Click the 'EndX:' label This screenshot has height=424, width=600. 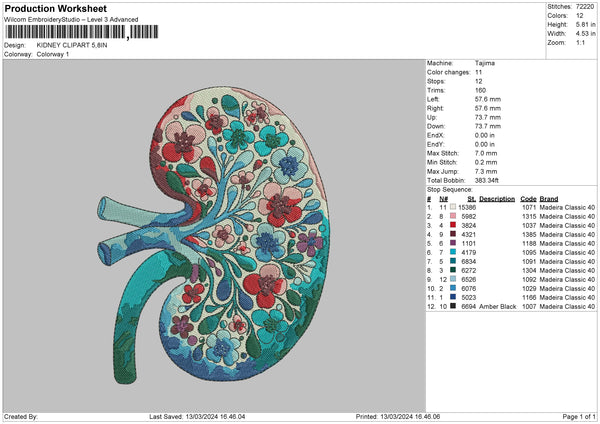[435, 135]
